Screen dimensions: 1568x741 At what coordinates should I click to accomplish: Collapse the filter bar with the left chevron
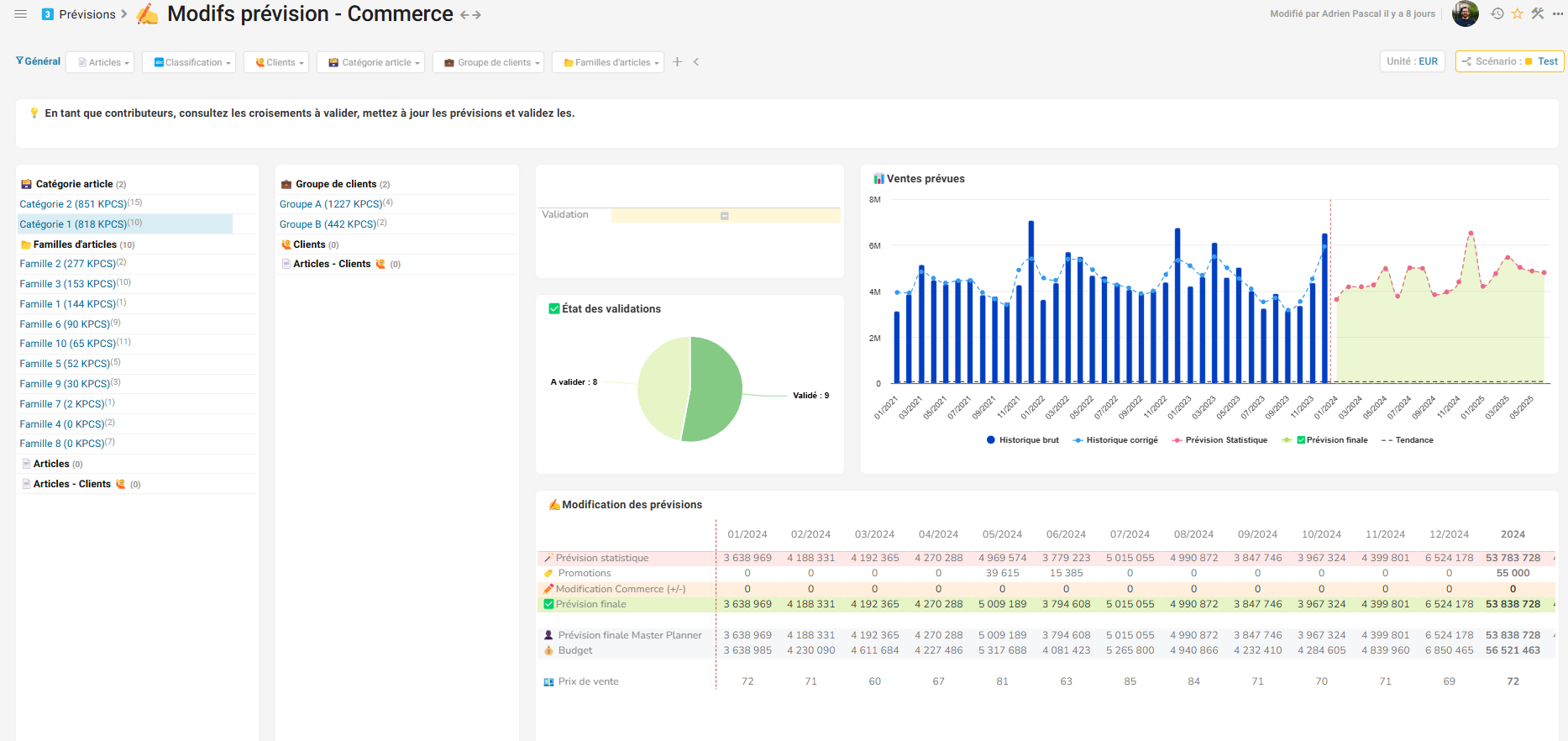(x=696, y=62)
